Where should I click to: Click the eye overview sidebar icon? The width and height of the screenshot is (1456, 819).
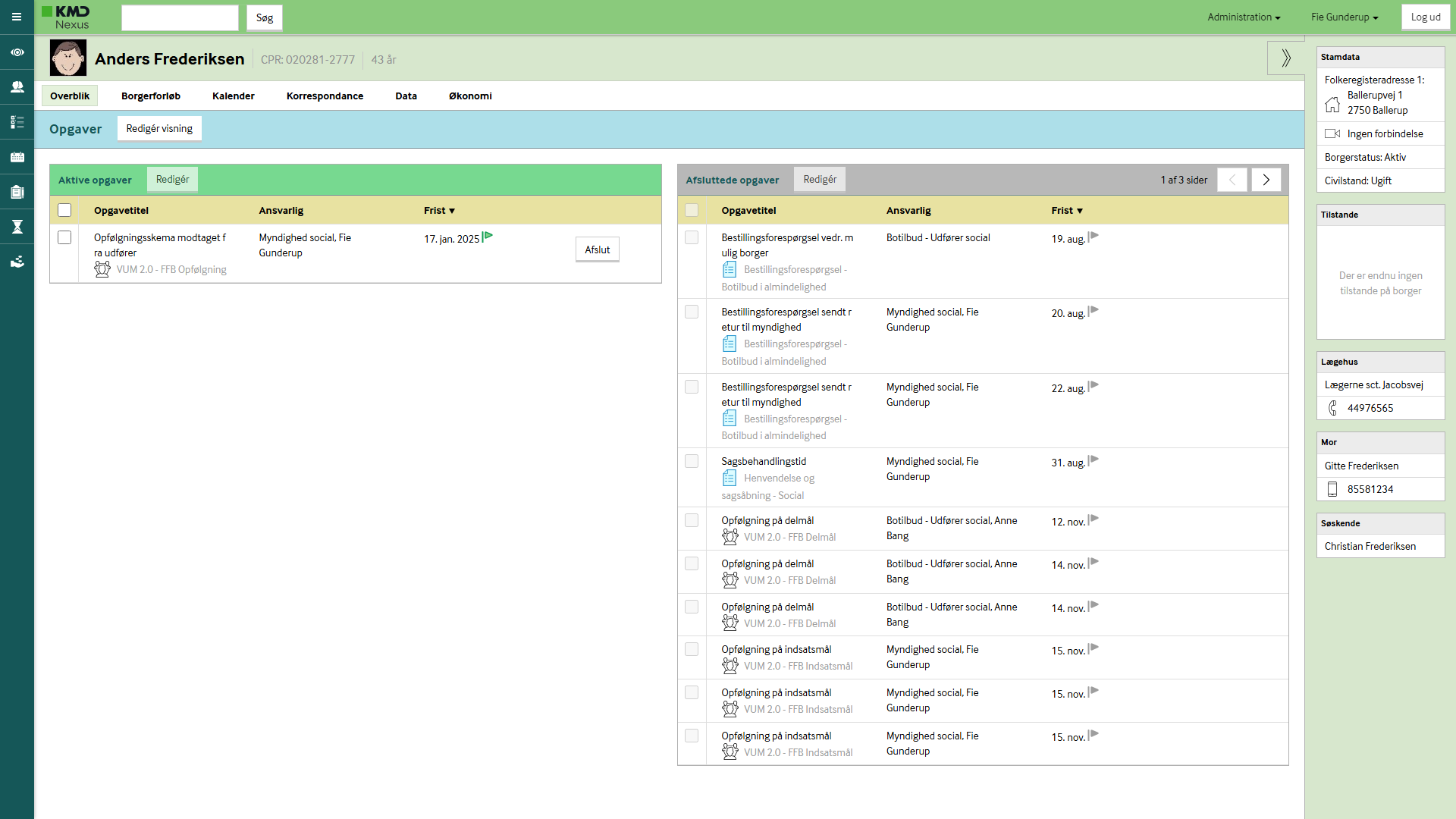click(17, 52)
